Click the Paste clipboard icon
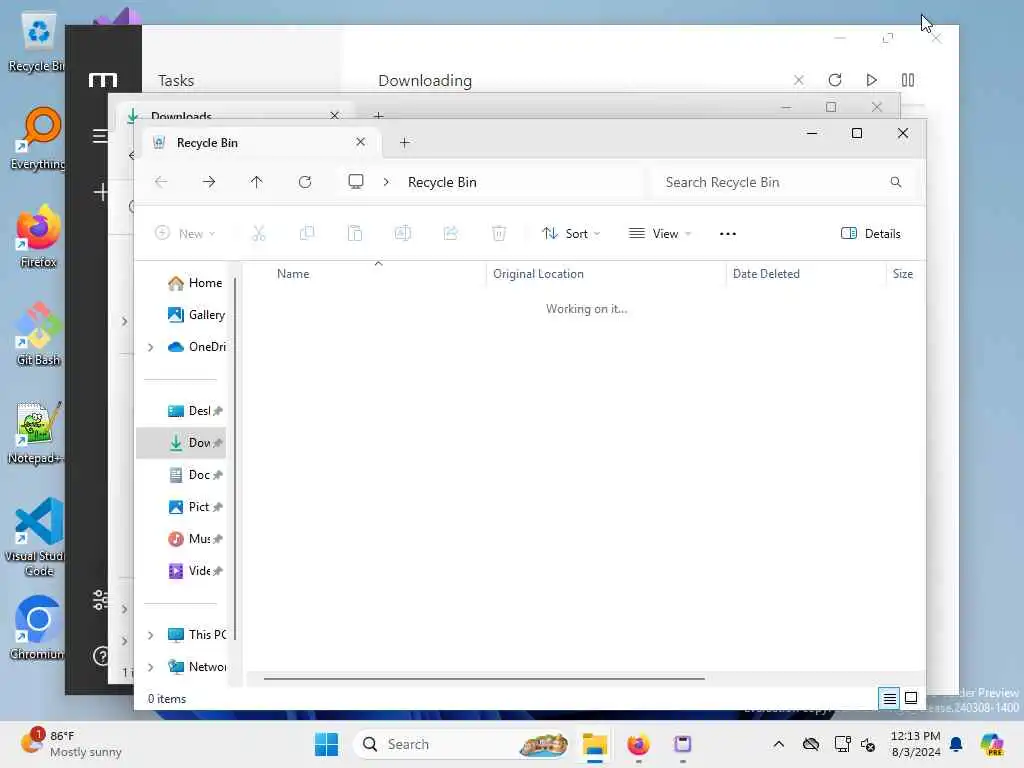 (355, 233)
